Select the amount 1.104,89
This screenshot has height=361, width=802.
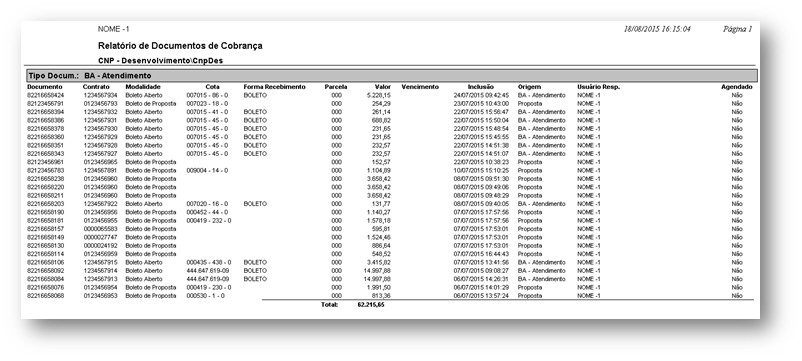379,170
